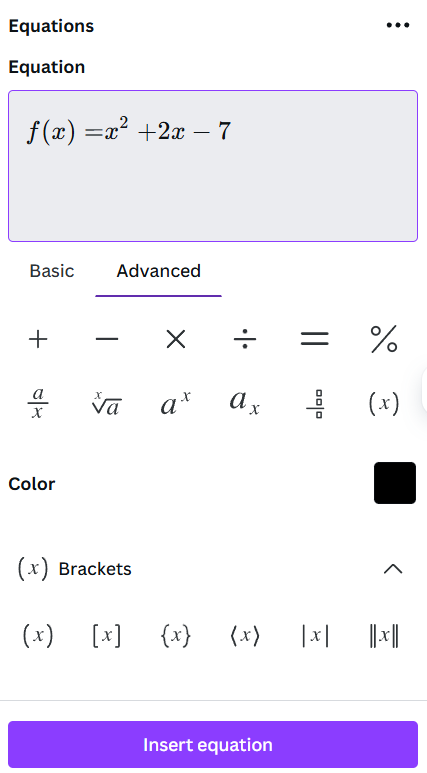The width and height of the screenshot is (427, 773).
Task: Insert square brackets around x
Action: (x=107, y=635)
